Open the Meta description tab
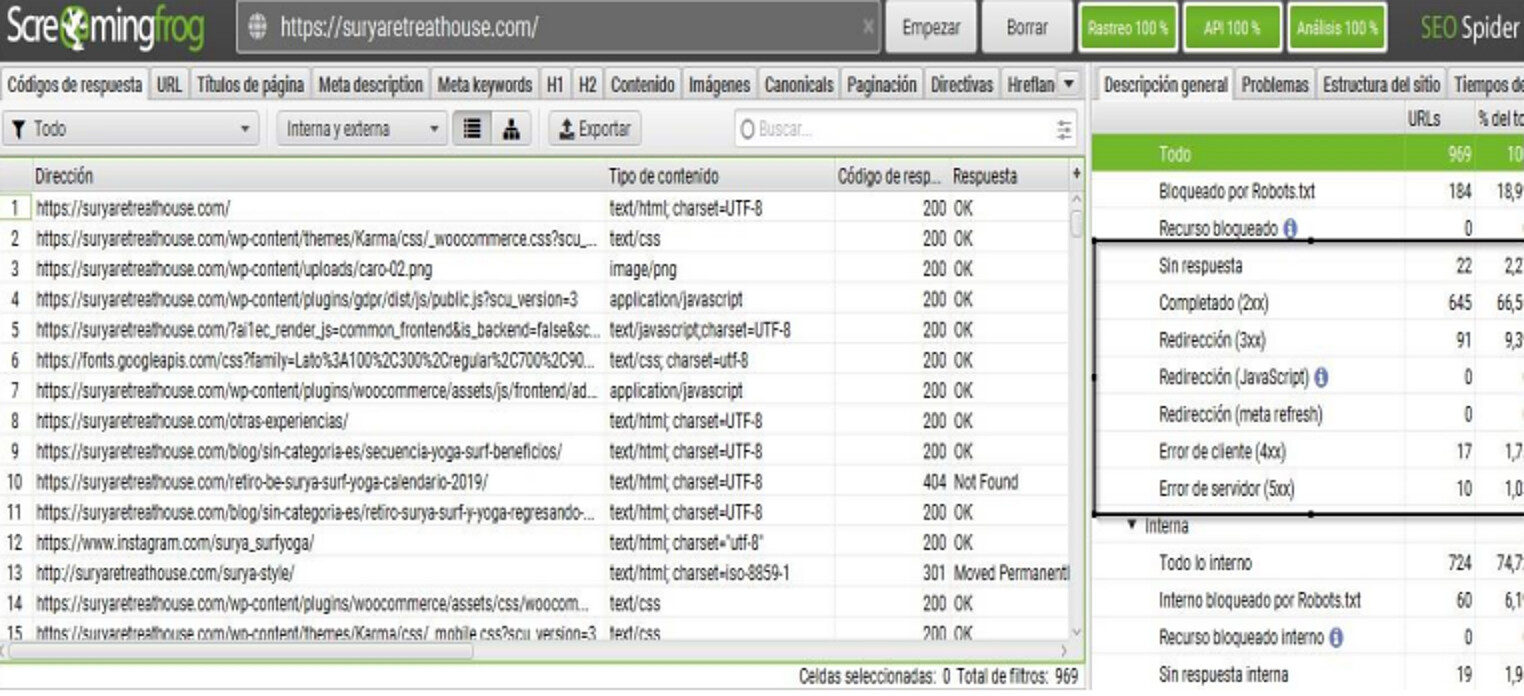 (x=371, y=85)
